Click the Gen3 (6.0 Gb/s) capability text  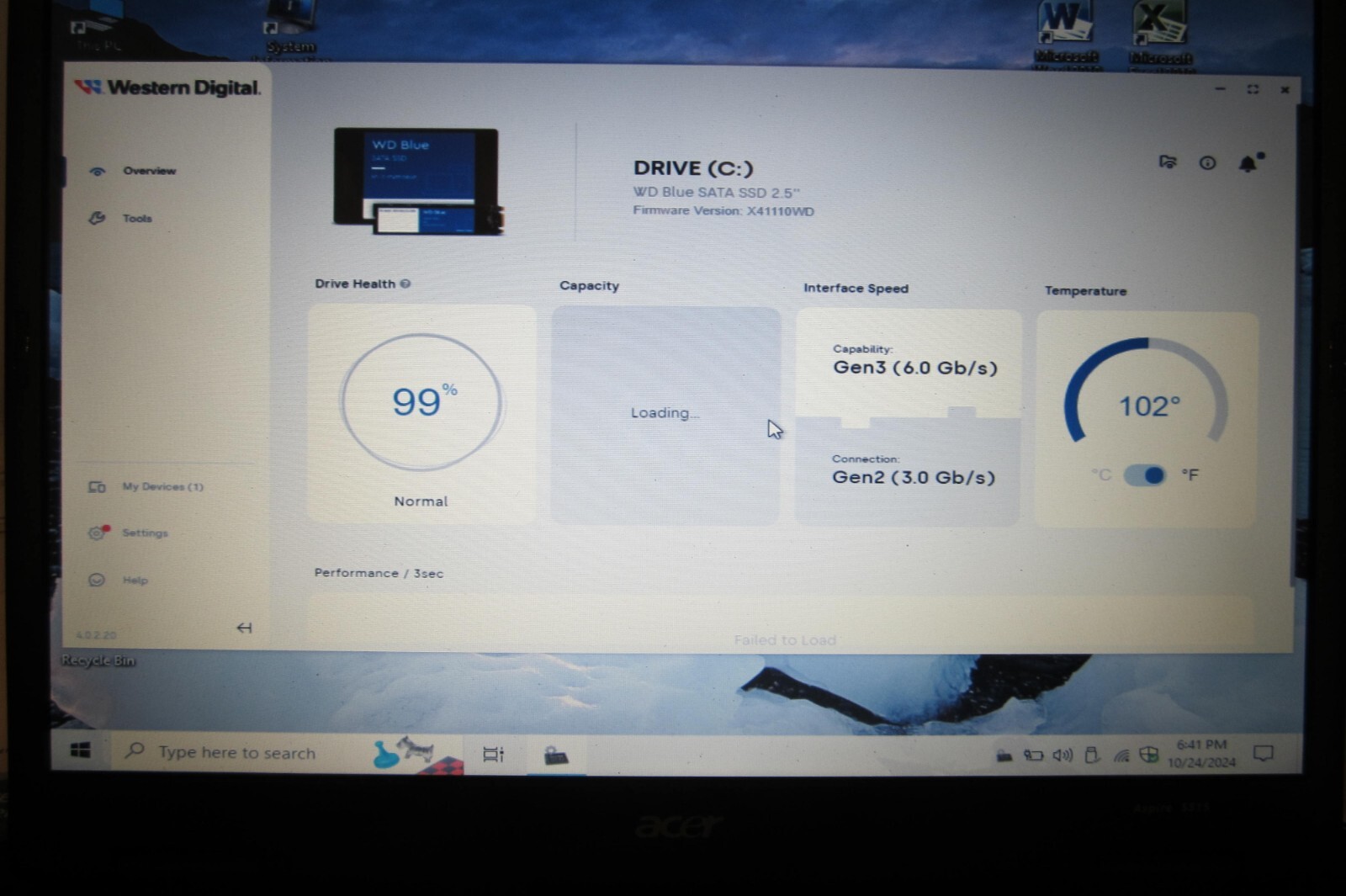click(x=915, y=368)
